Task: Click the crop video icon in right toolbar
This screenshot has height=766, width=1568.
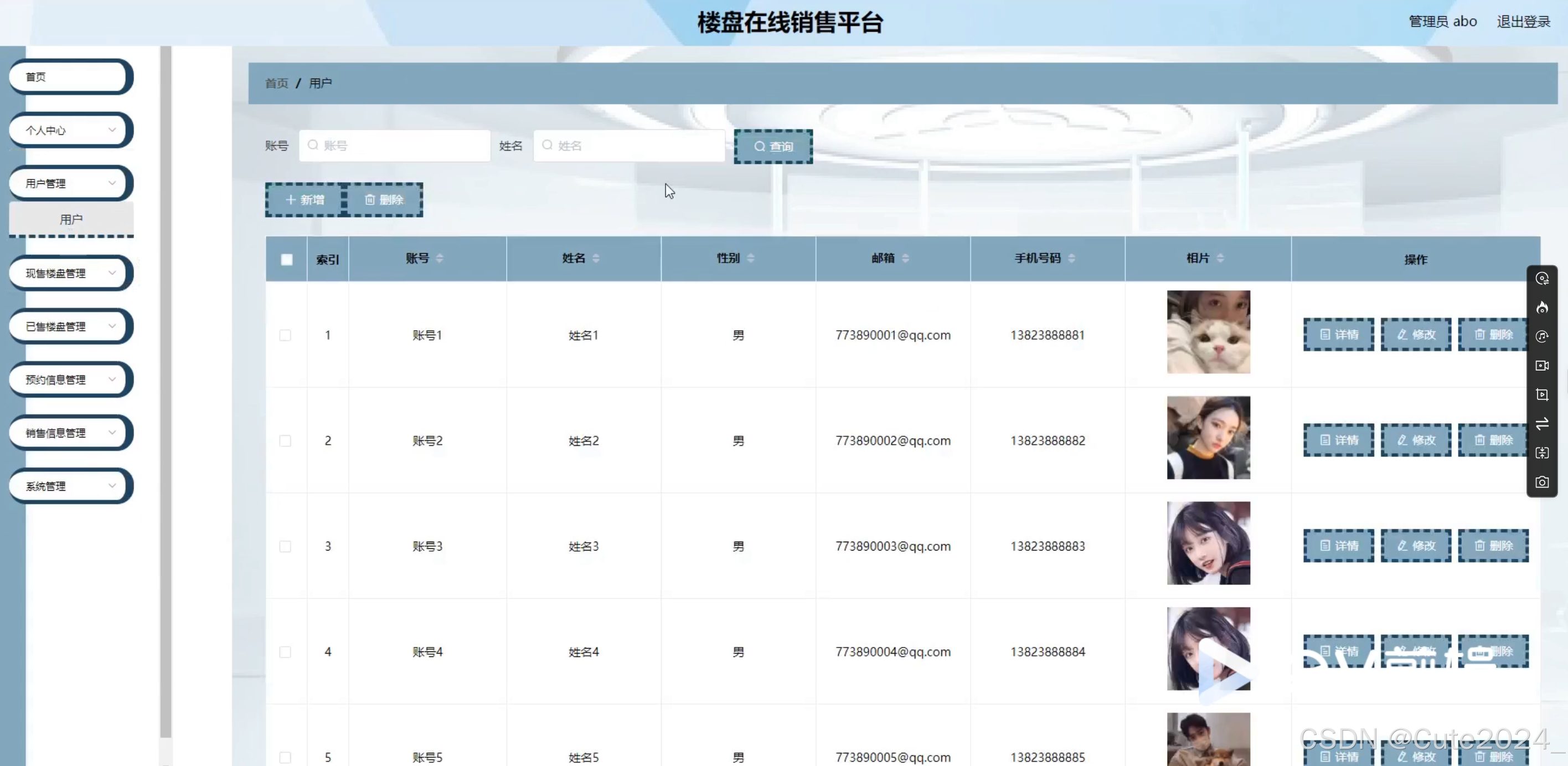Action: tap(1542, 394)
